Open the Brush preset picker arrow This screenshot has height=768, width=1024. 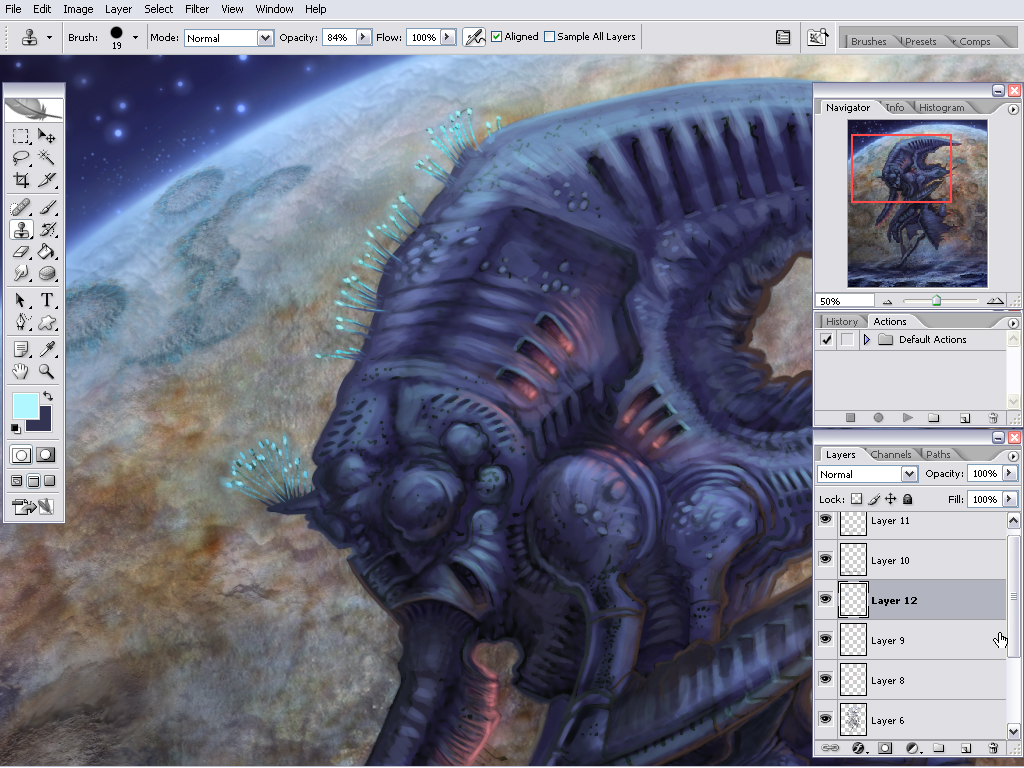(x=135, y=38)
